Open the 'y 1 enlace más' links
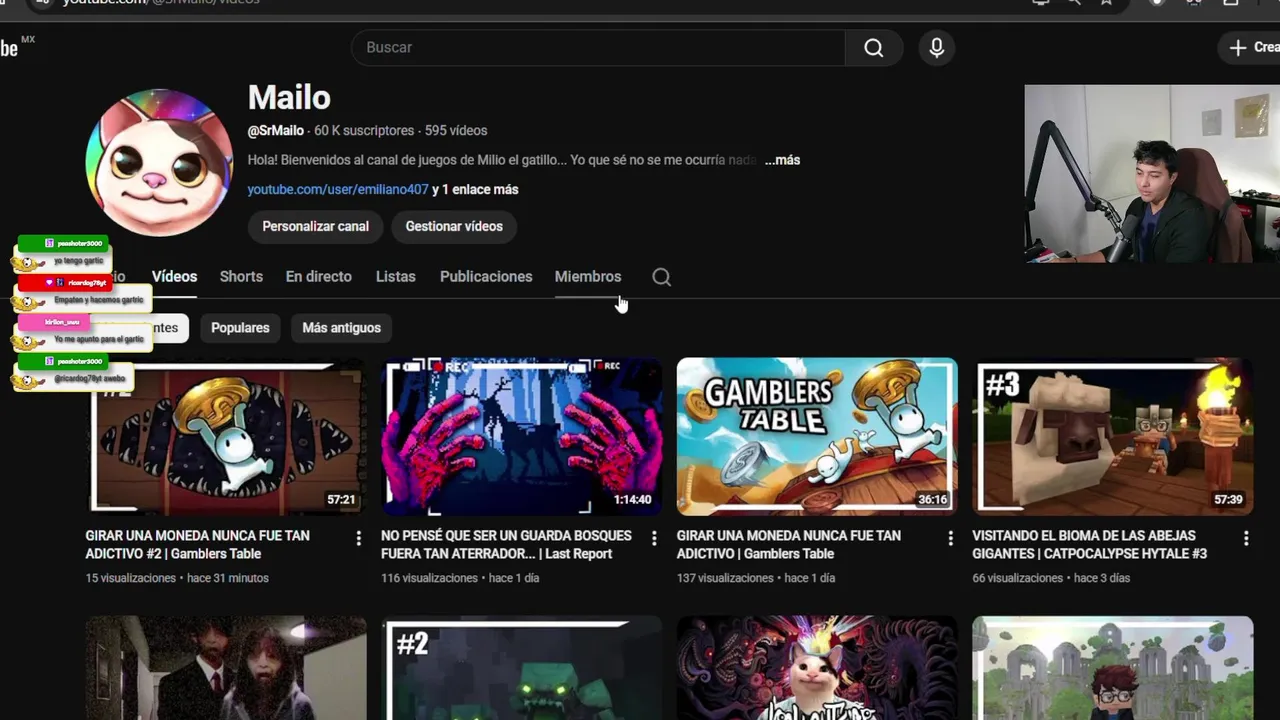The image size is (1280, 720). [x=475, y=189]
